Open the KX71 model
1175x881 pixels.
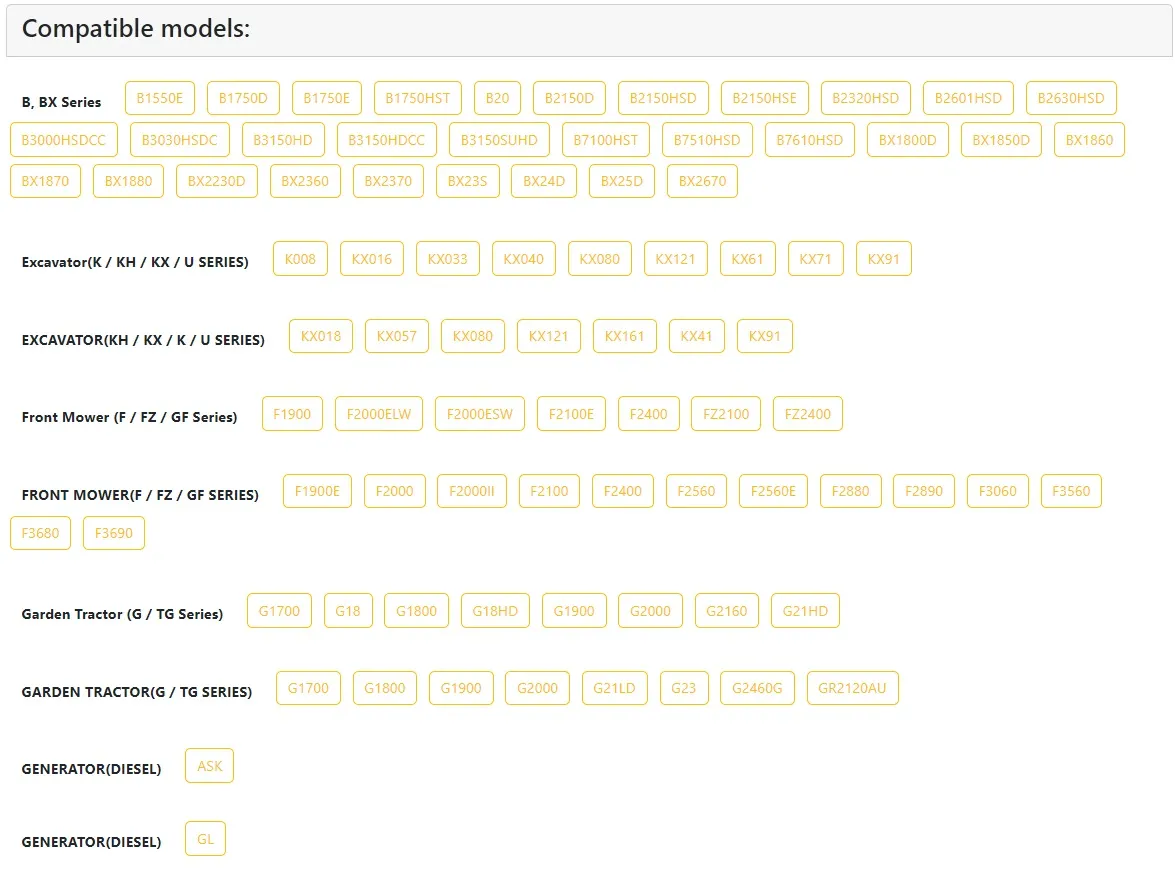pos(815,259)
